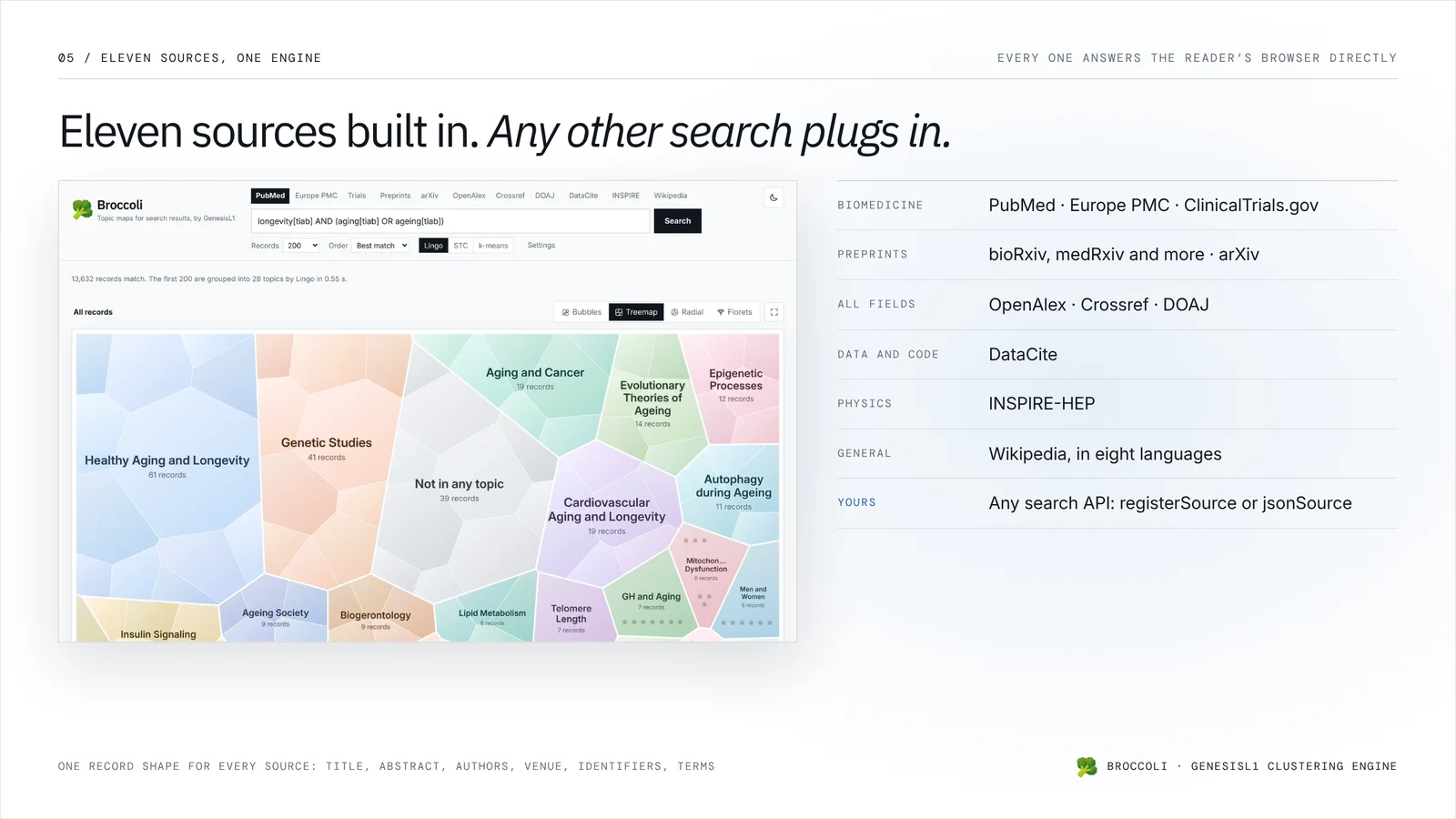Screen dimensions: 1456x819
Task: Select STC clustering algorithm
Action: 460,246
